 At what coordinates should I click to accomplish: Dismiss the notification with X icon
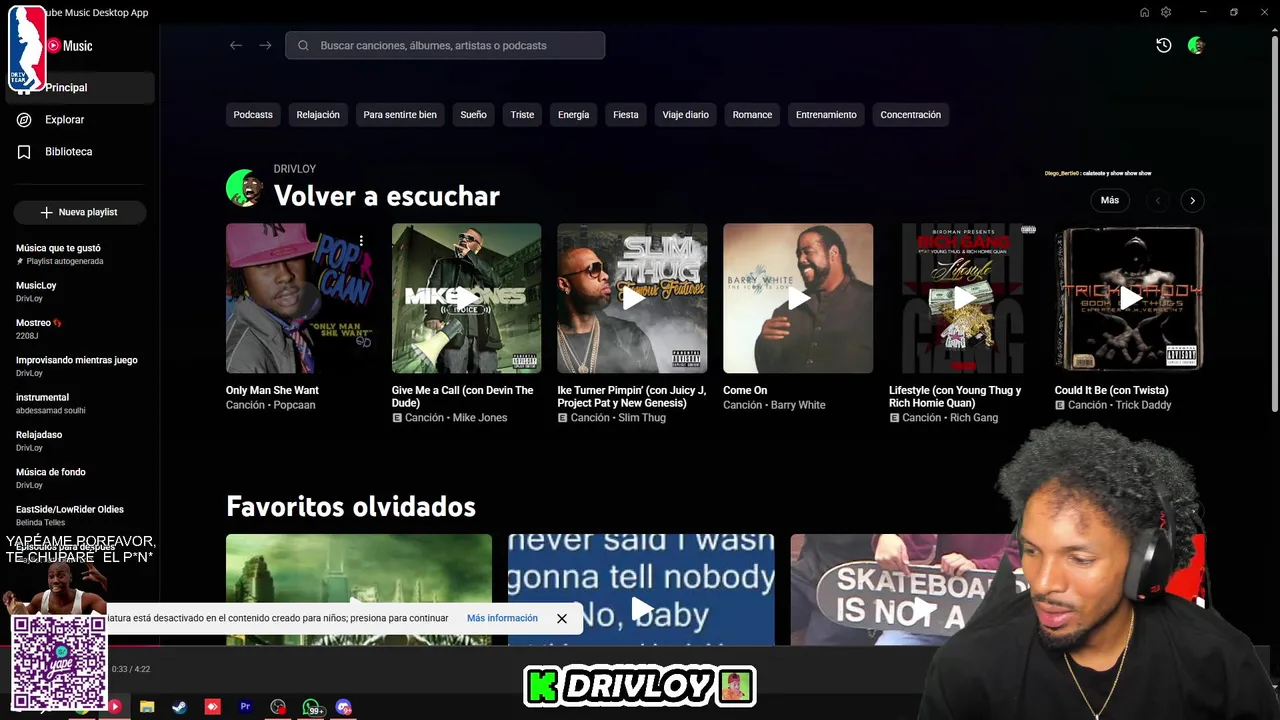click(562, 618)
